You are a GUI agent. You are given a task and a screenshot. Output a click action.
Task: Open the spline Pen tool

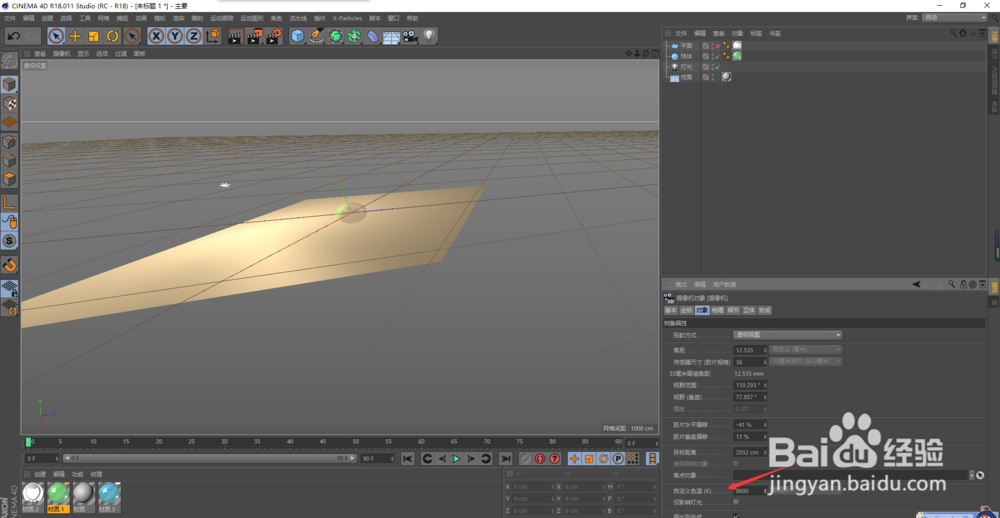click(x=316, y=36)
